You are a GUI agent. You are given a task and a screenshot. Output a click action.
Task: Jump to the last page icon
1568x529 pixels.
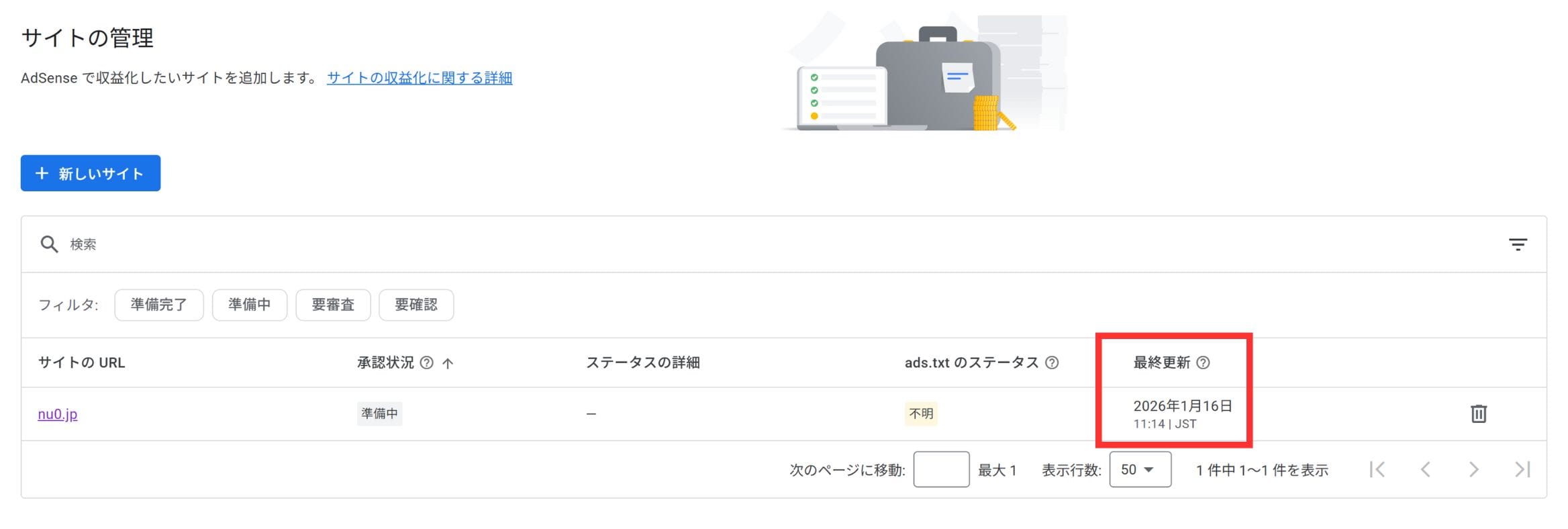click(x=1524, y=470)
